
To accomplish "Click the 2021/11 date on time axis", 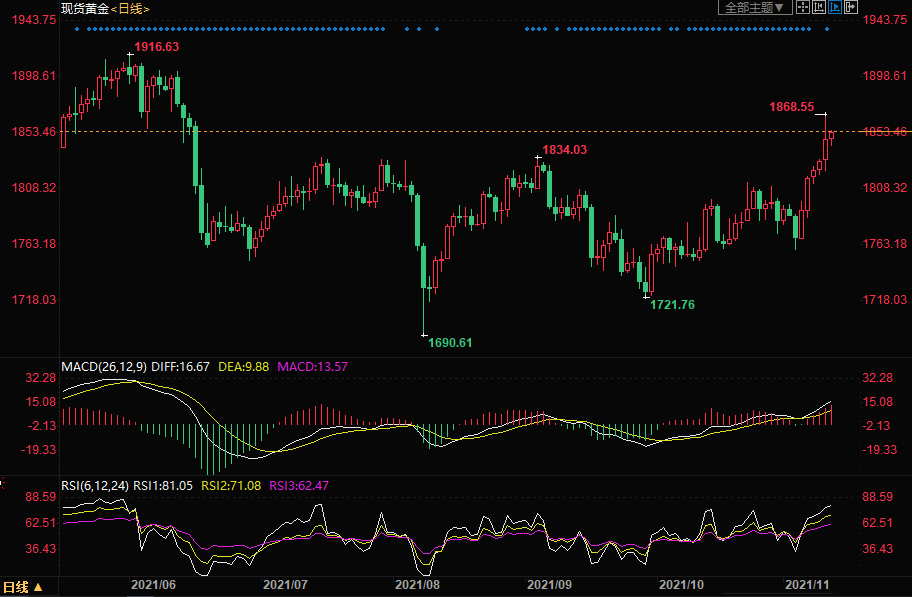I will tap(808, 583).
